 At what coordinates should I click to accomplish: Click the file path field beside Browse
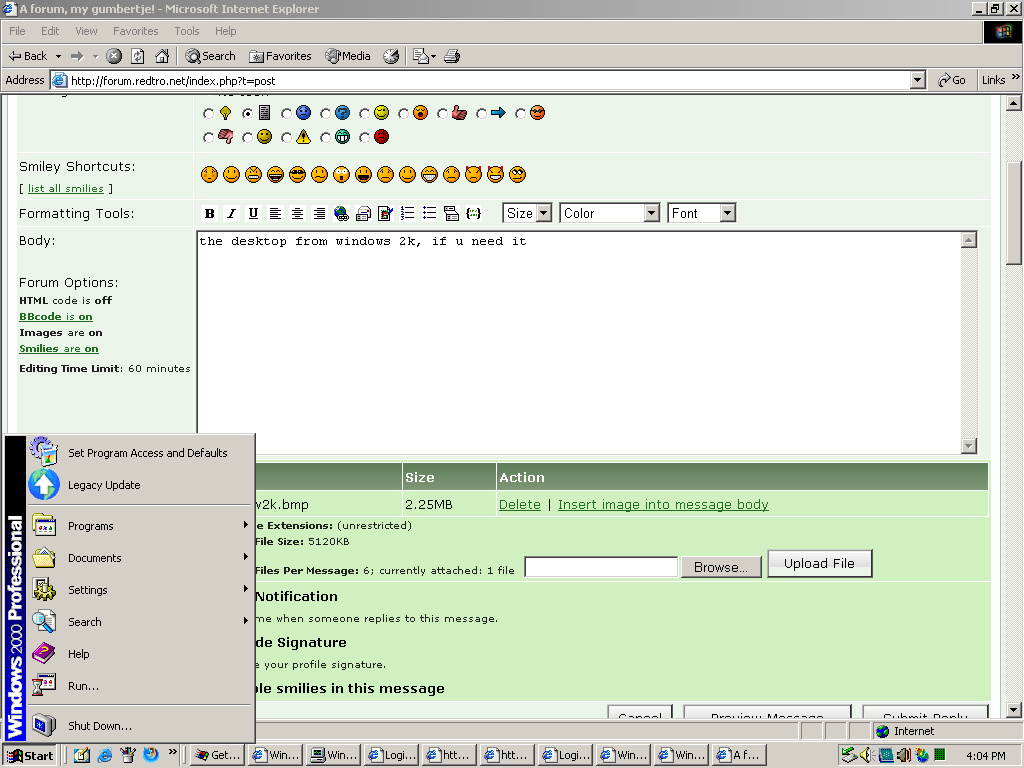(x=601, y=567)
